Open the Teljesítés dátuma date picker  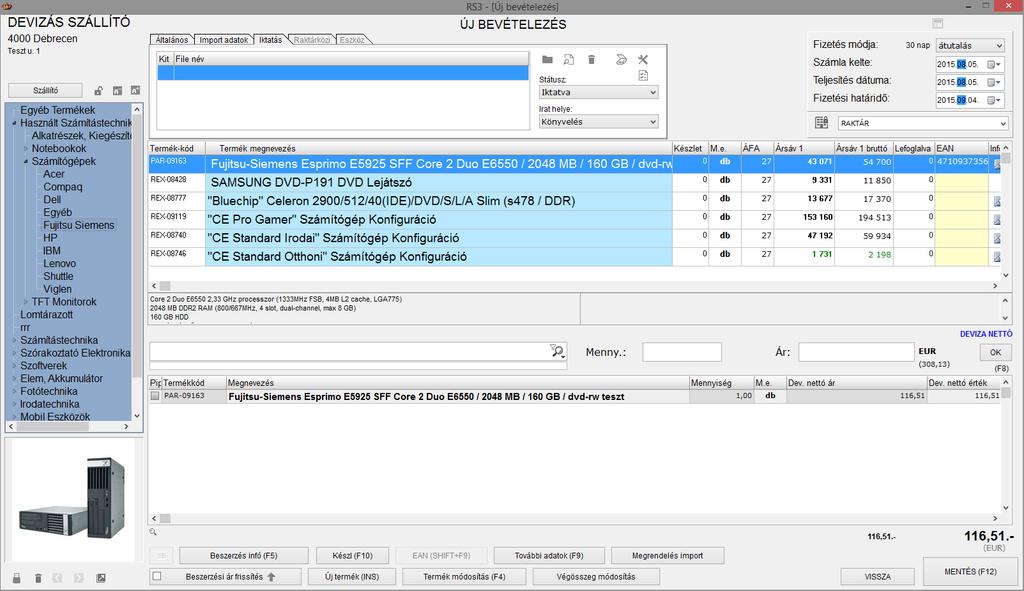pos(994,82)
